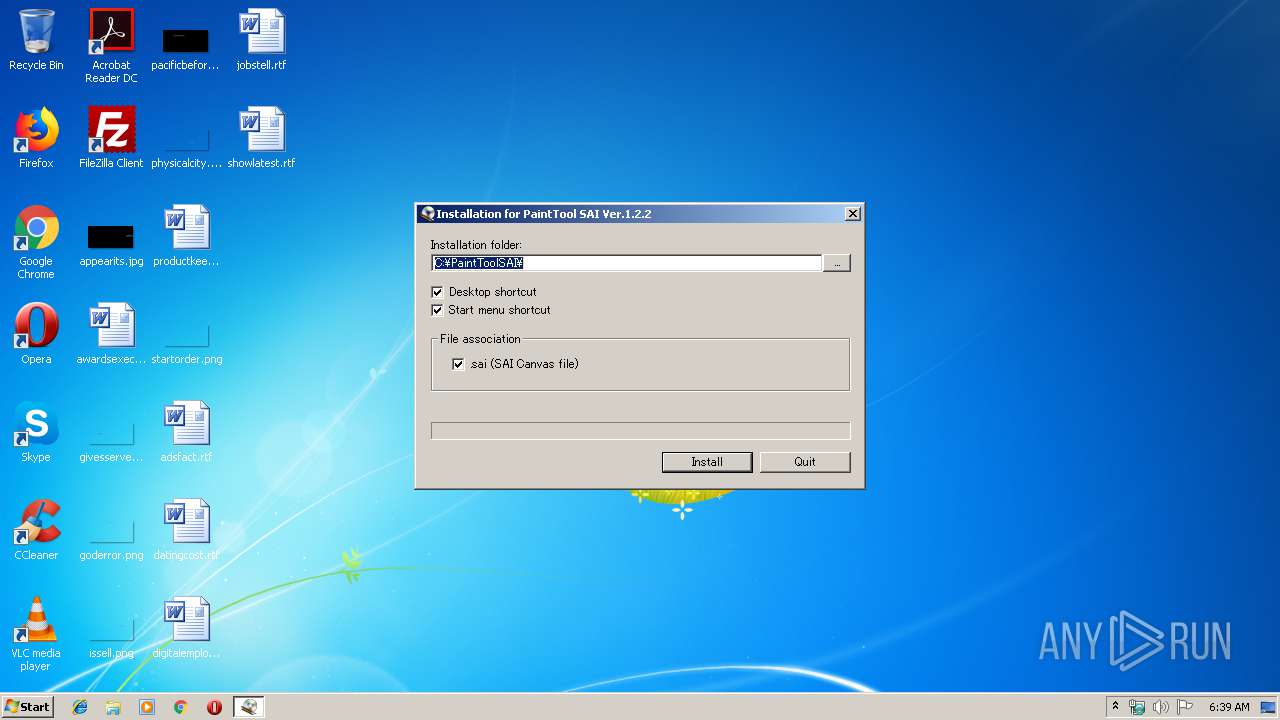Select the Acrobat Reader DC shortcut

click(x=111, y=46)
